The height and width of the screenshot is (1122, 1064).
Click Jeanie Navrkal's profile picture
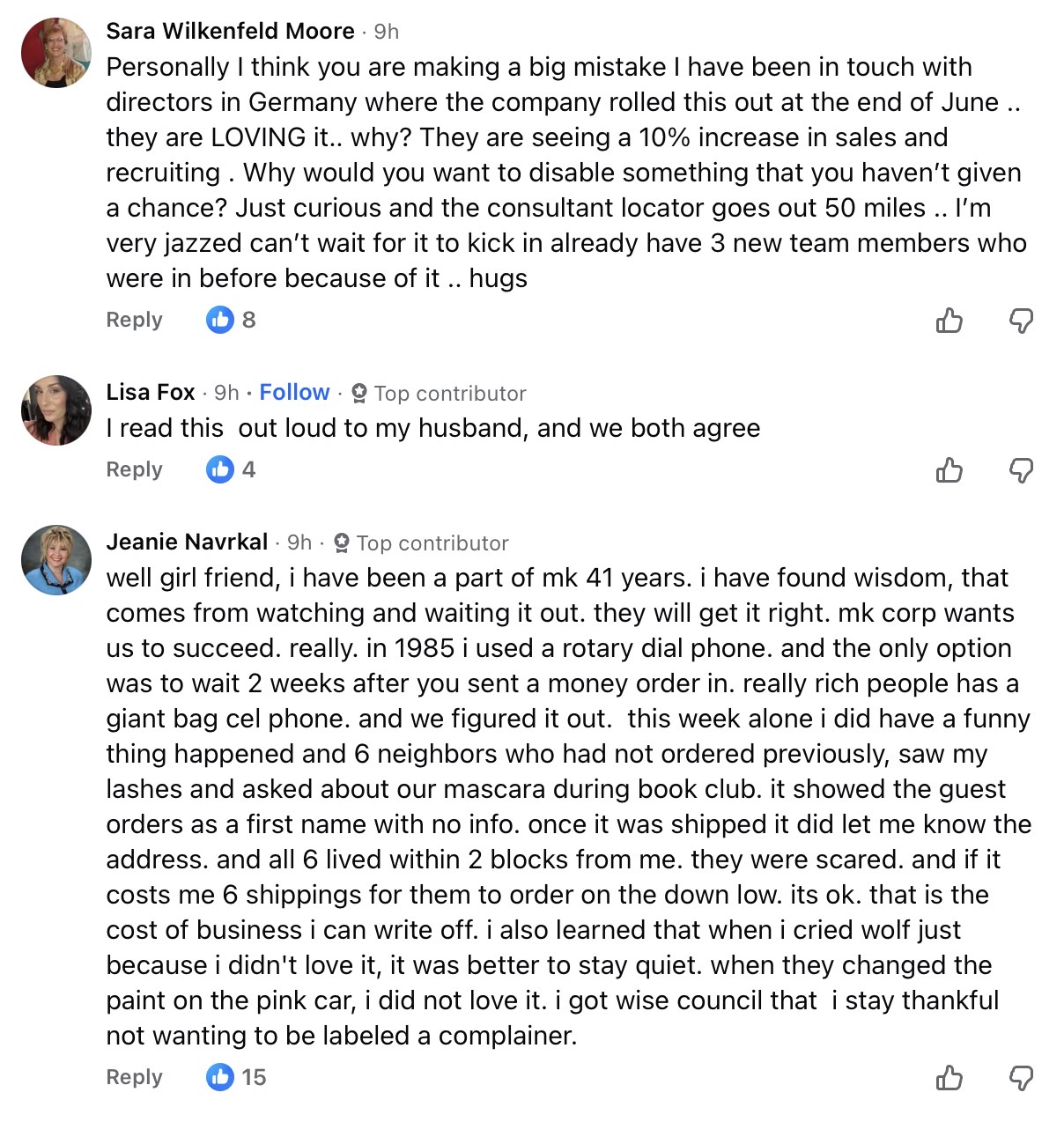pos(56,560)
